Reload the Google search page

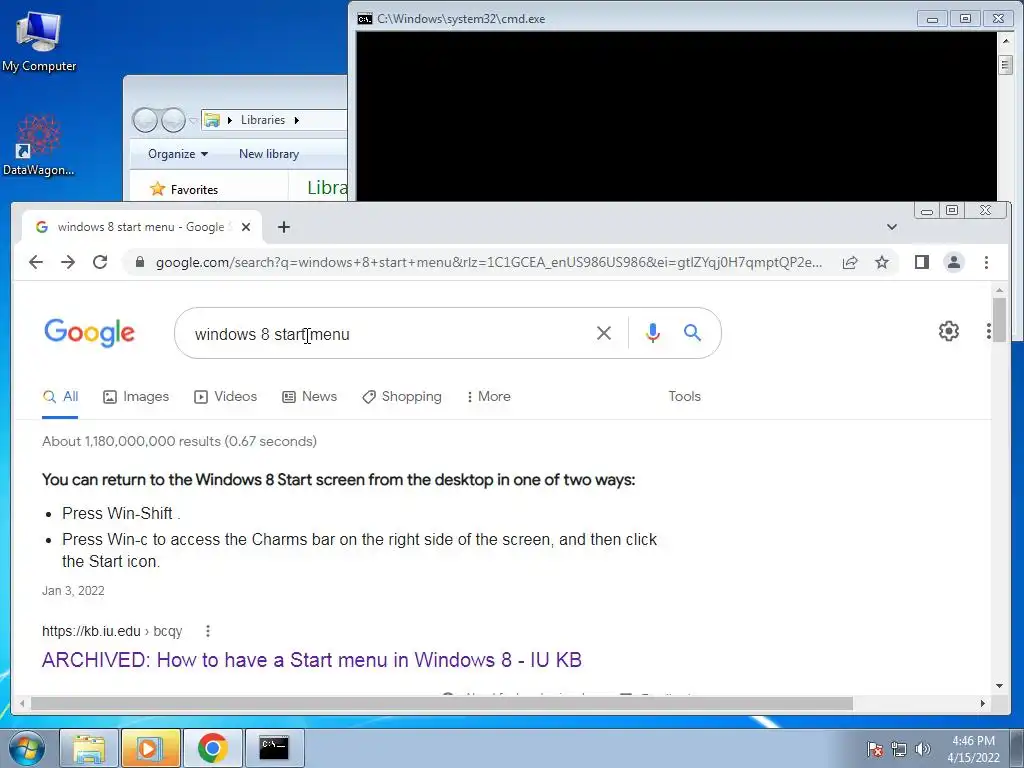pos(100,263)
